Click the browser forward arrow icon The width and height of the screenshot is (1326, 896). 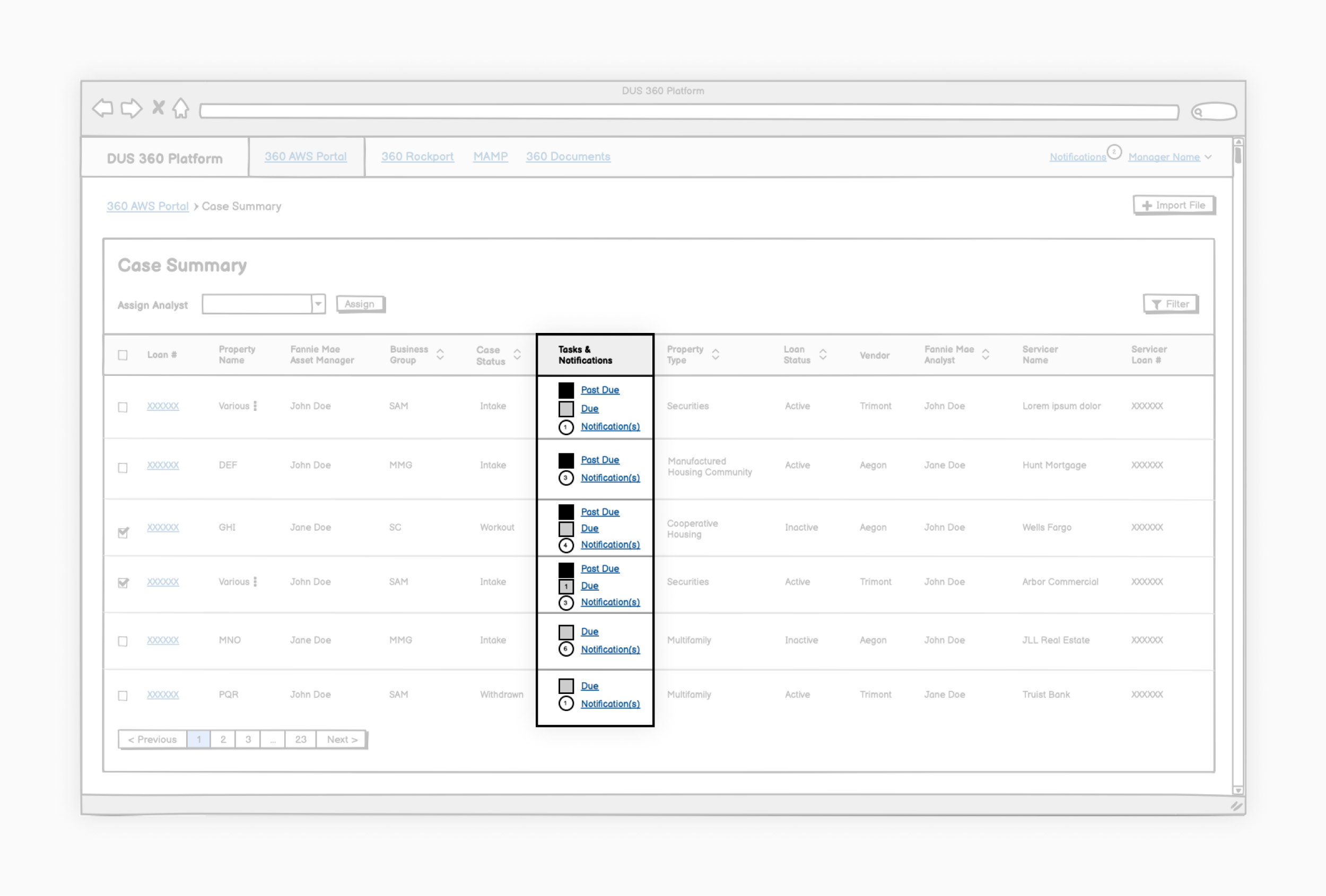click(x=131, y=108)
